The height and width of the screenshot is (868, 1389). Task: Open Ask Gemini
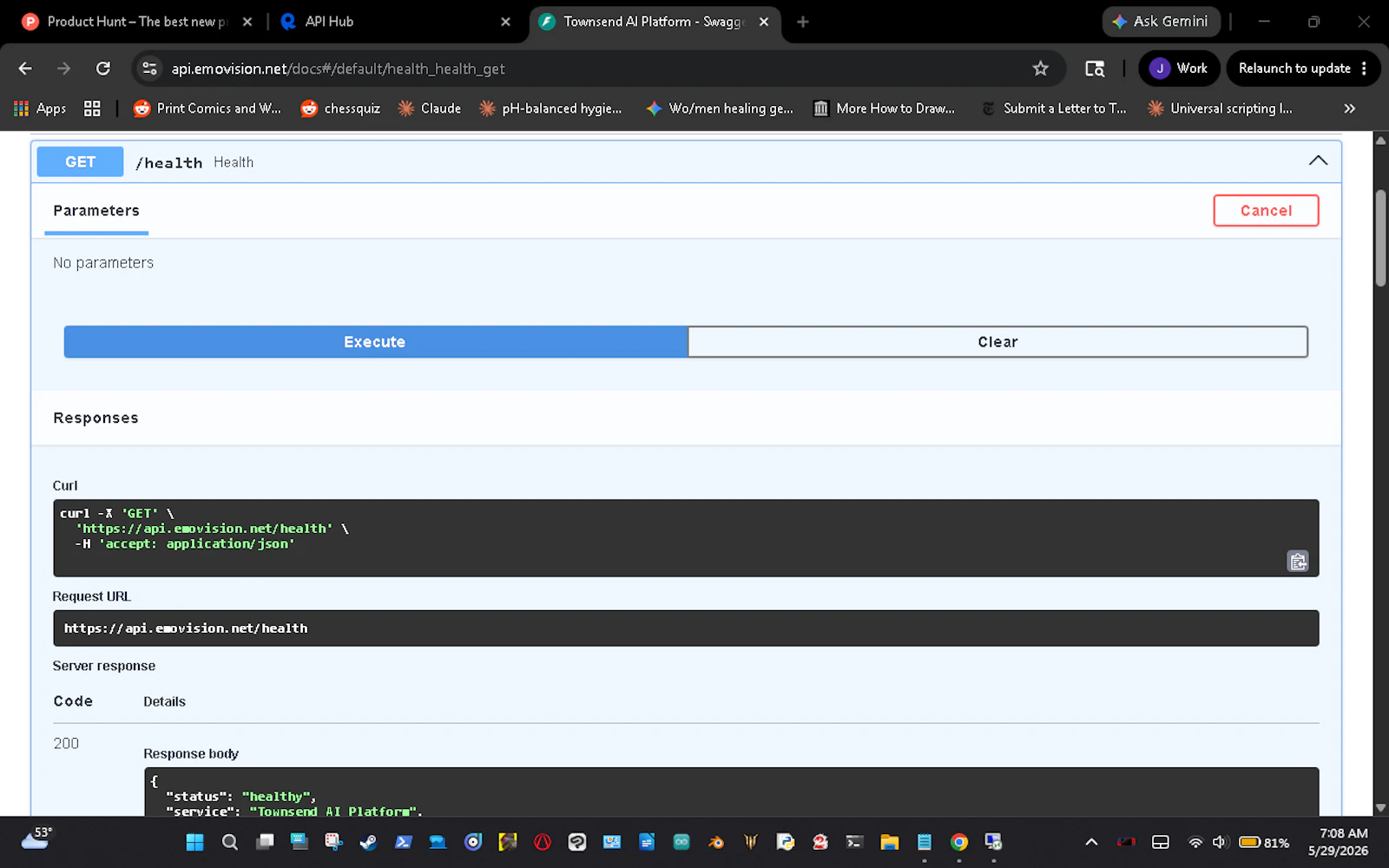tap(1161, 22)
